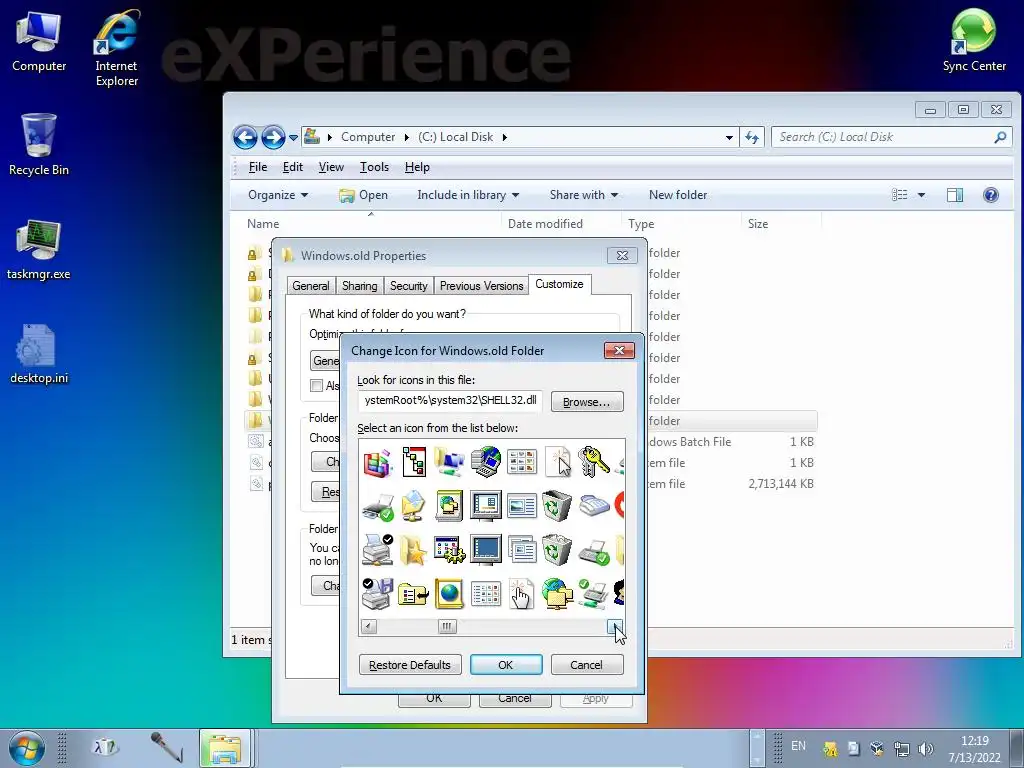Click the Search (C:) Local Disk box
1024x768 pixels.
click(891, 137)
